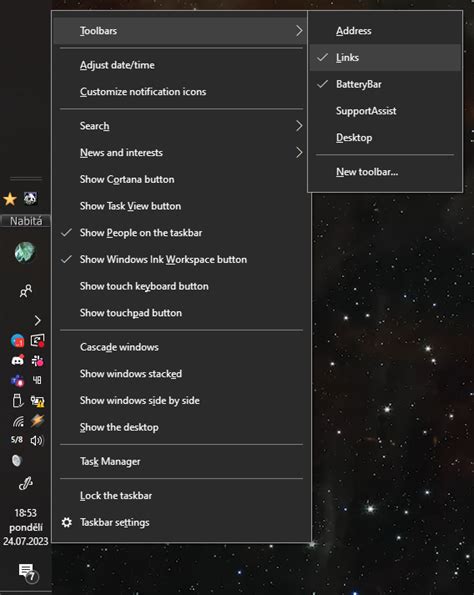Viewport: 474px width, 595px height.
Task: Open Task Manager from context menu
Action: click(x=181, y=461)
